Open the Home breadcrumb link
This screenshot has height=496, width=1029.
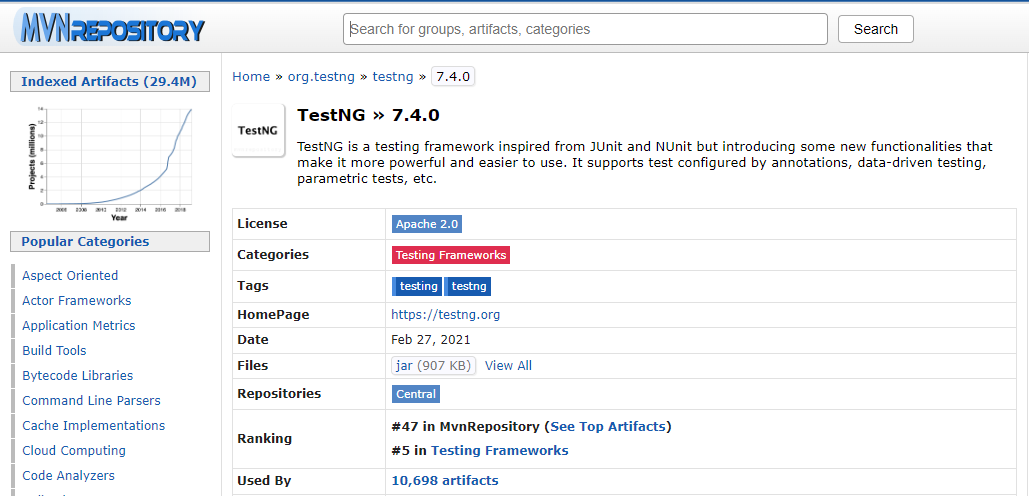point(251,77)
